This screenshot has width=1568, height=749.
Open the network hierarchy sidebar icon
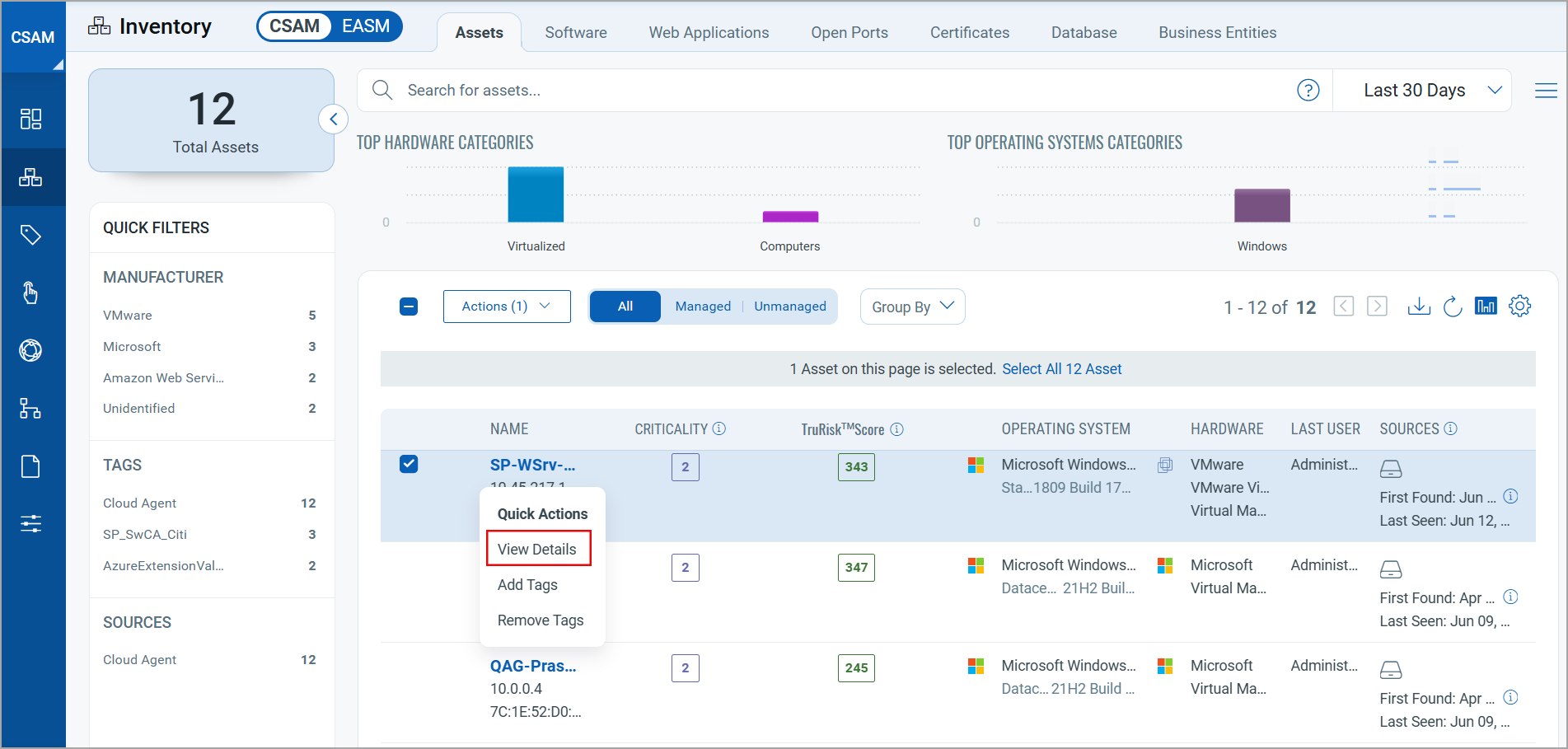30,408
